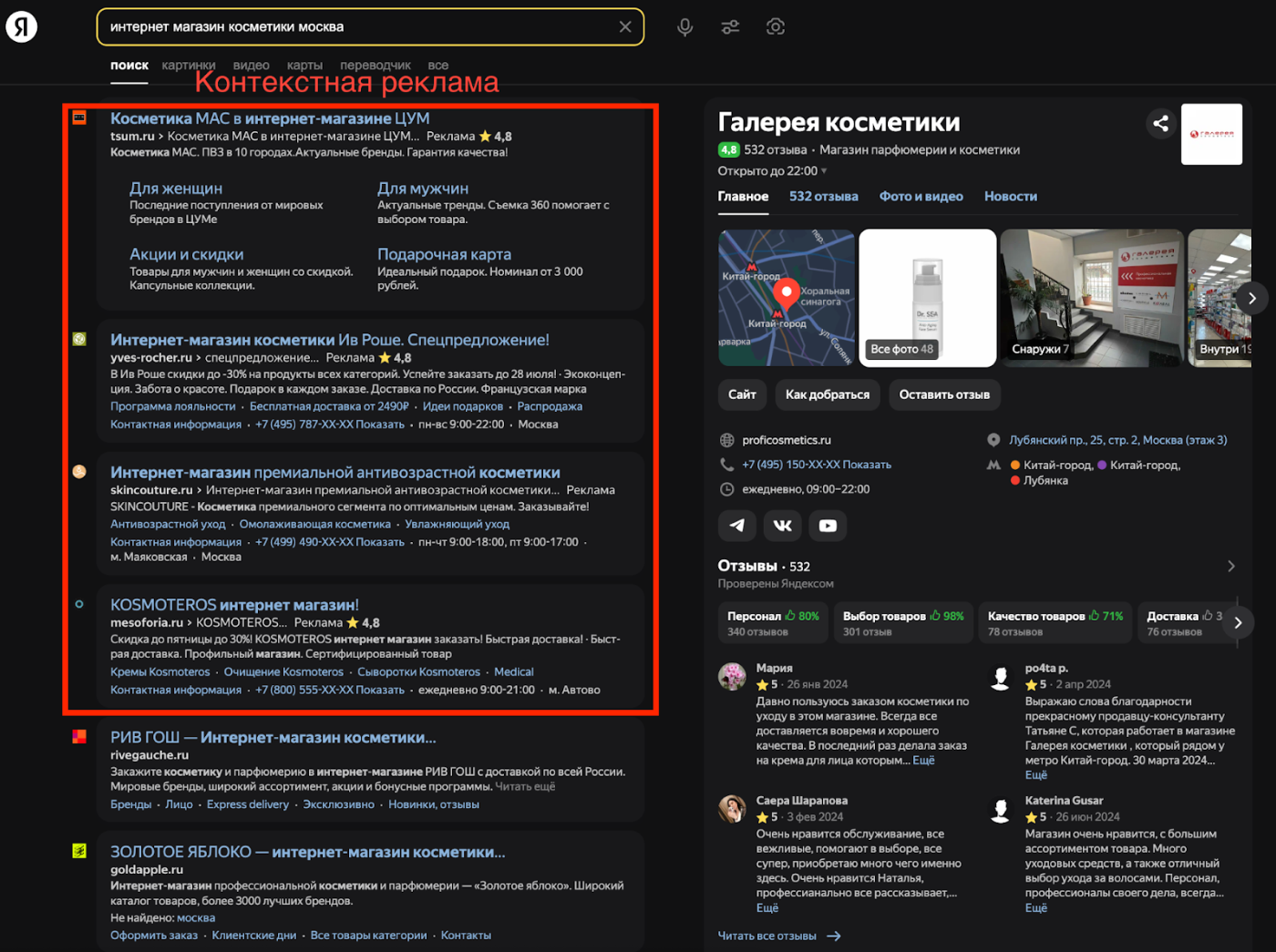This screenshot has width=1276, height=952.
Task: Click Читать все отзывы link
Action: click(x=779, y=936)
